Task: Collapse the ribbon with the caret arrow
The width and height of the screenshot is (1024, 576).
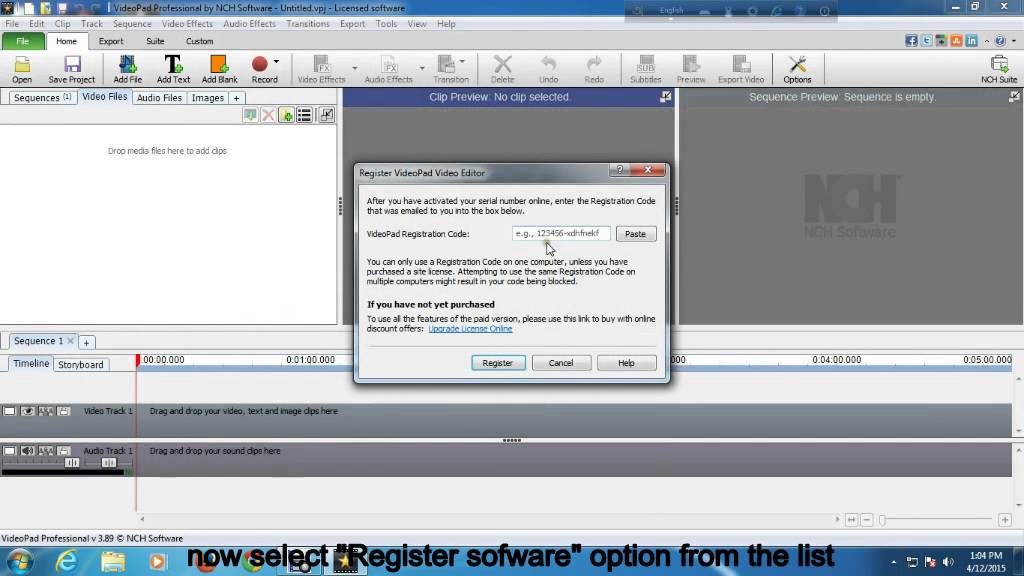Action: point(986,40)
